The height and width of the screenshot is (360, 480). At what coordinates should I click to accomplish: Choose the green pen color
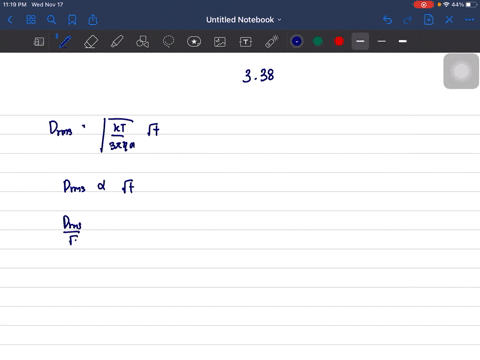318,41
